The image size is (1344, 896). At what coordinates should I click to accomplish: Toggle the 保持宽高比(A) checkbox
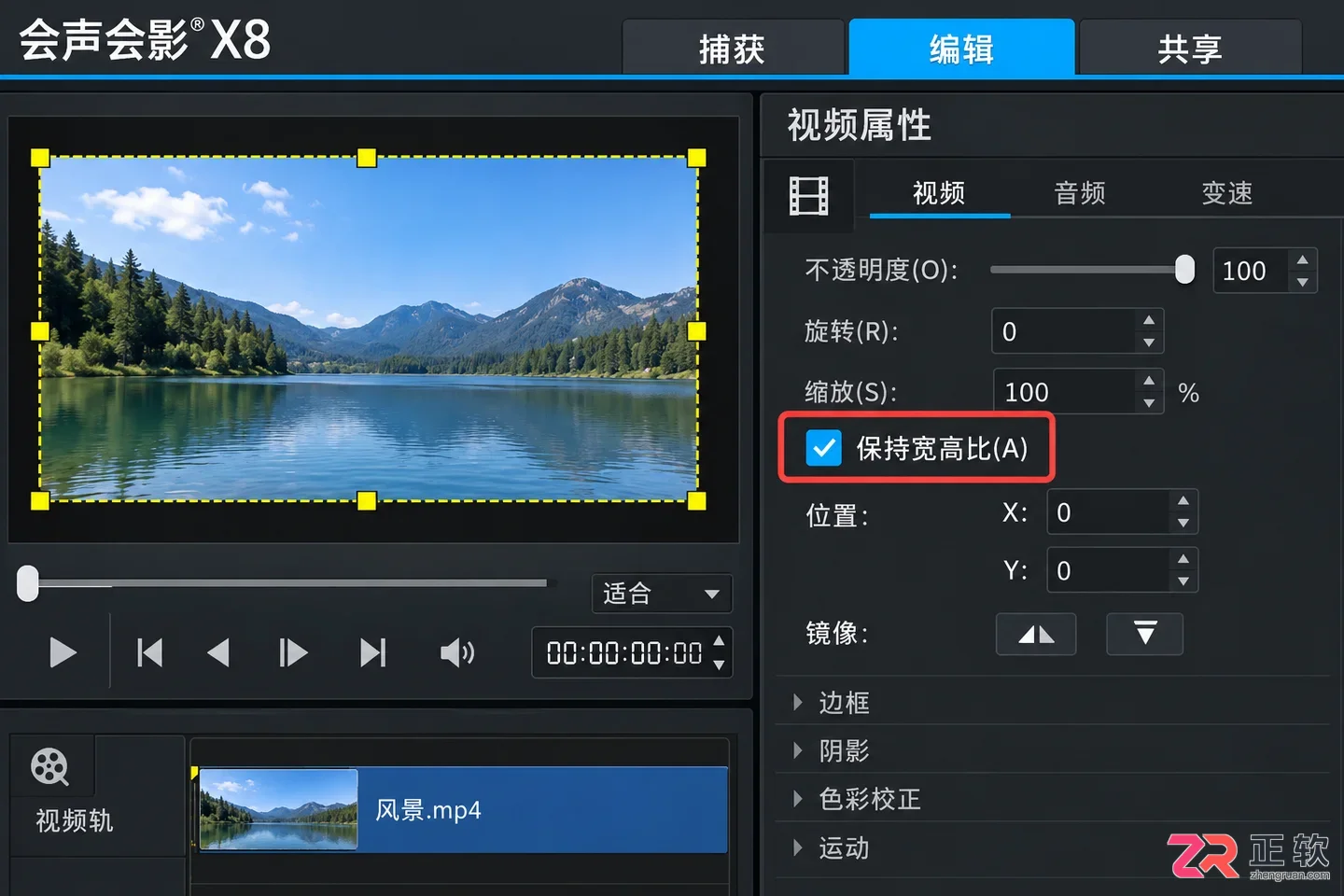pyautogui.click(x=823, y=448)
